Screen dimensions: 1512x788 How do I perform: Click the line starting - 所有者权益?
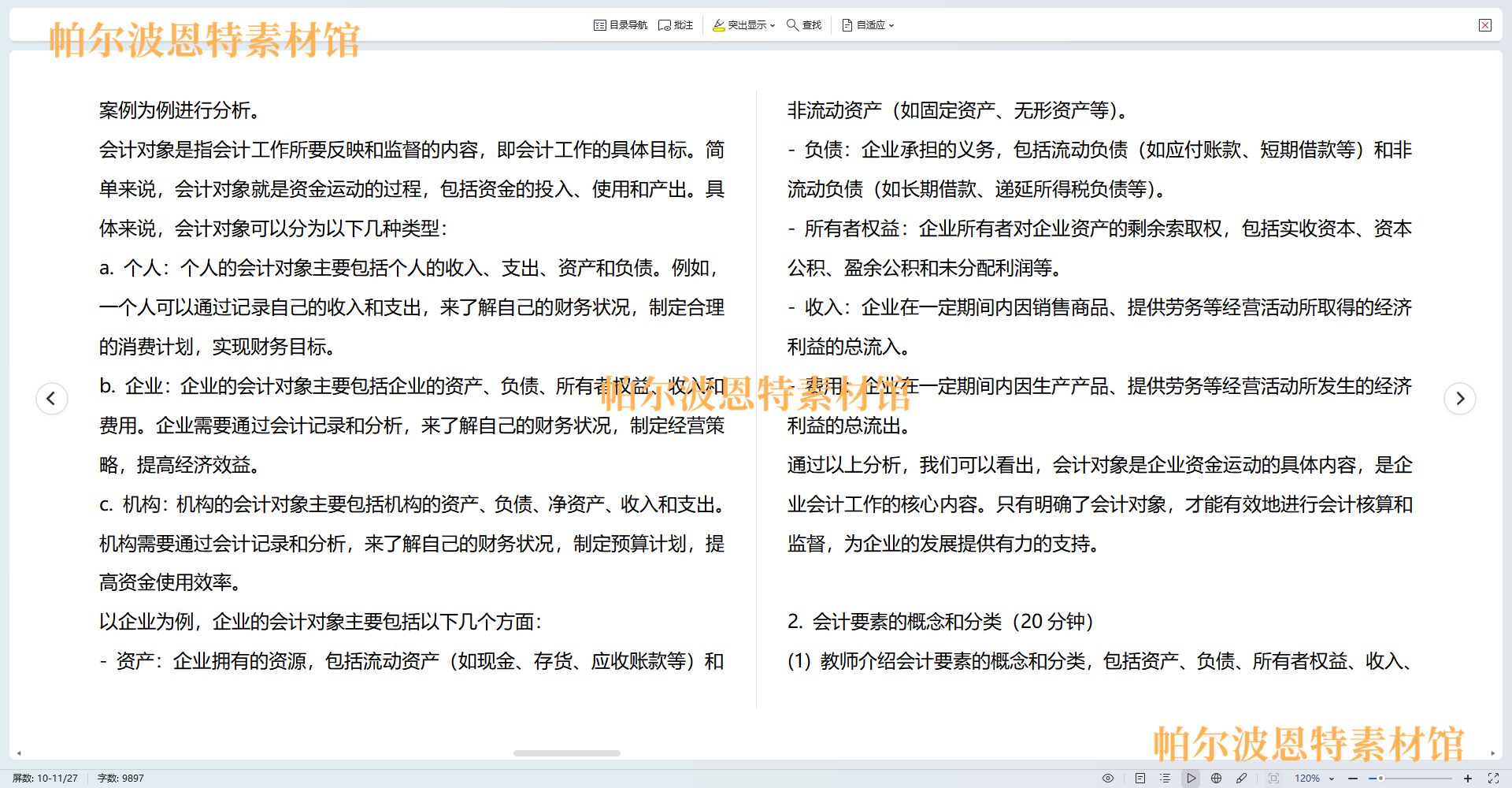click(x=1100, y=229)
